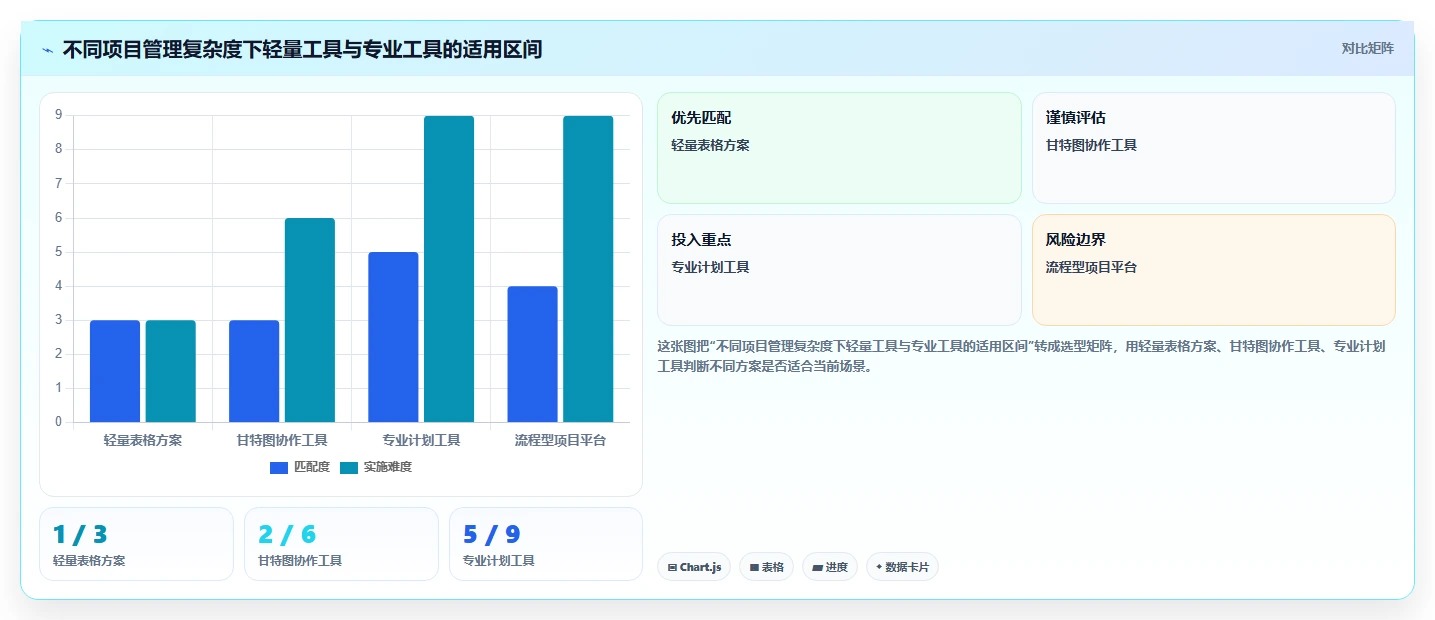Click the 进度 tag icon

(817, 567)
